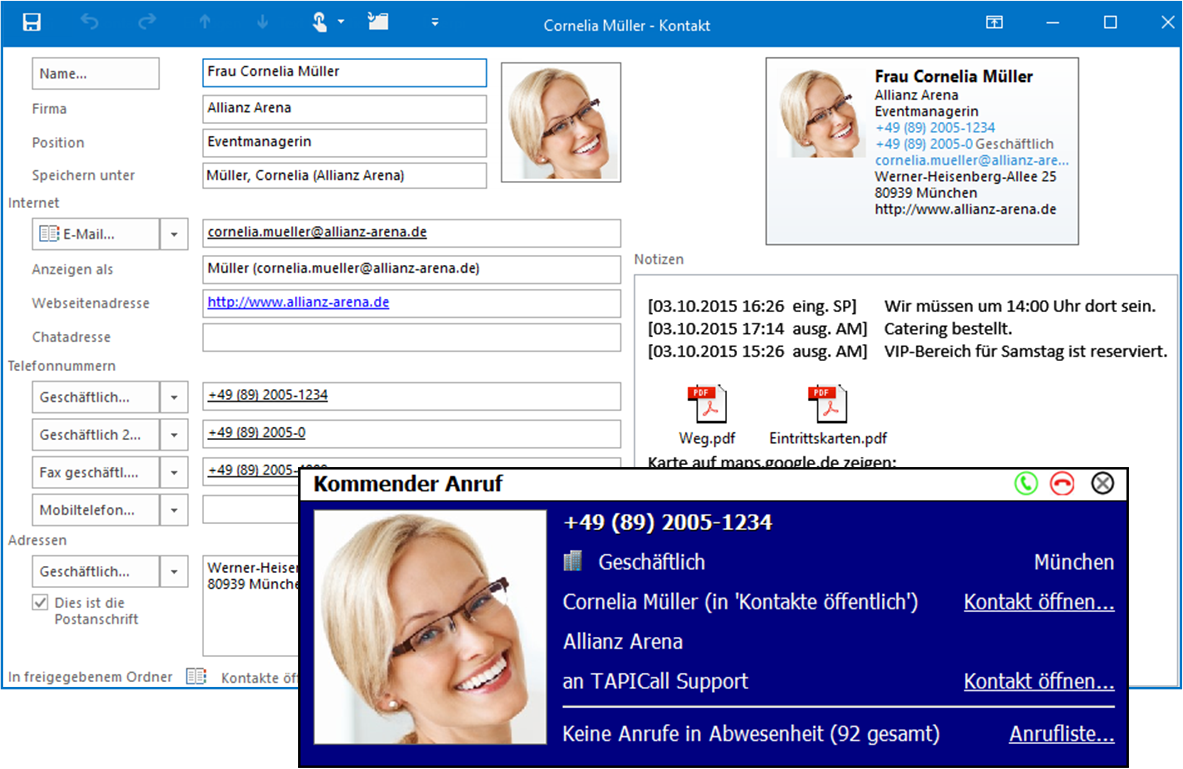Screen dimensions: 1183x769
Task: Click note 'VIP-Bereich für Samstag ist reserviert.'
Action: 1025,351
